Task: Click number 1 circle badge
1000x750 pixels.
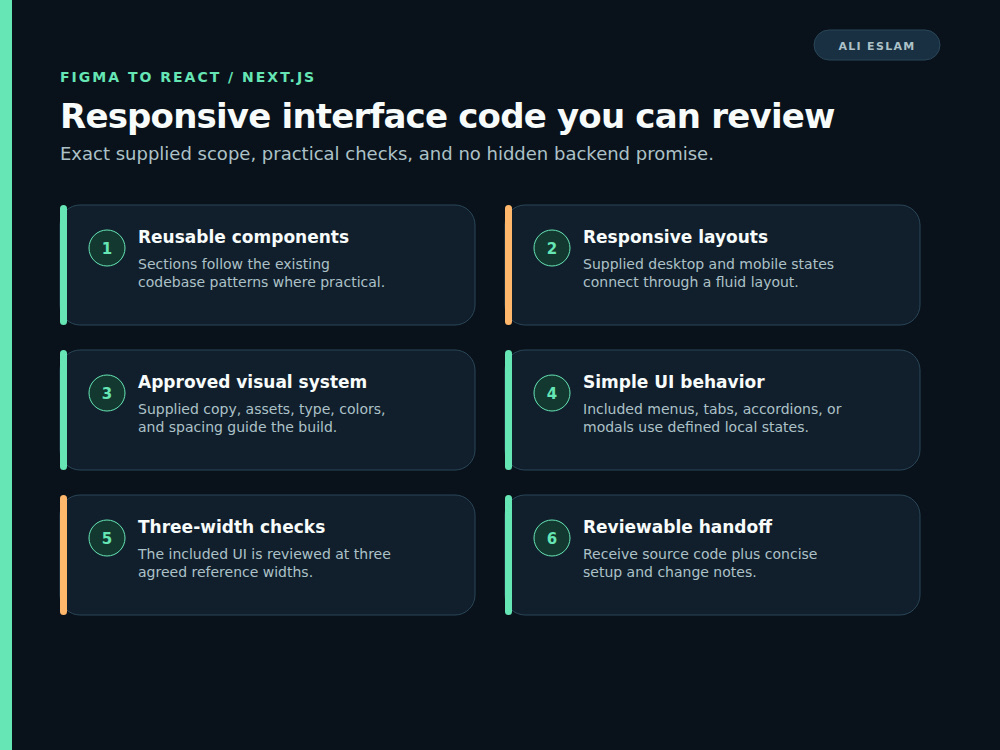Action: 107,248
